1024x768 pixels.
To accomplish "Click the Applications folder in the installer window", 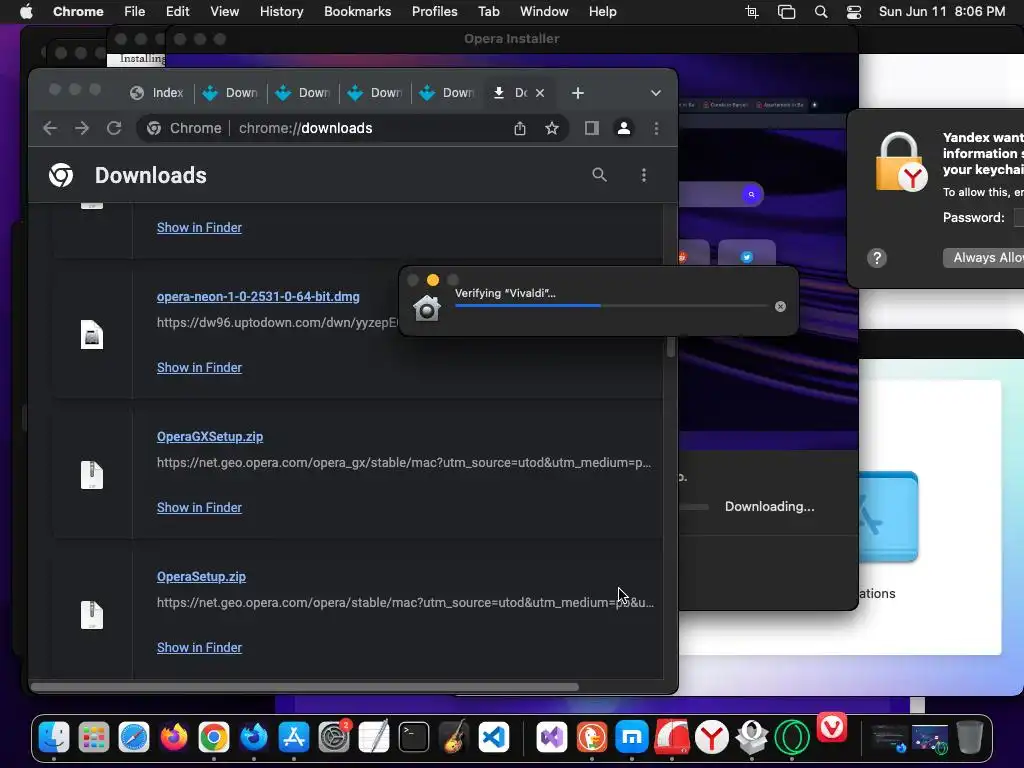I will point(888,516).
